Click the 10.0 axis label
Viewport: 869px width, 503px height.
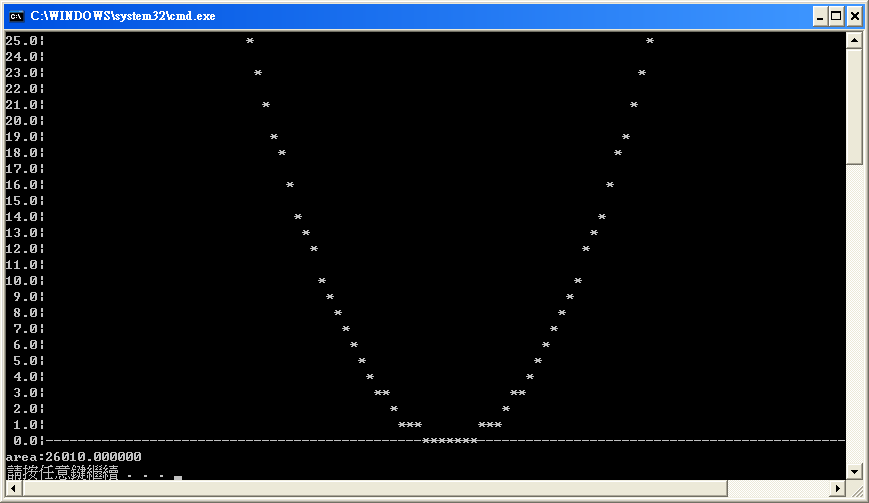22,281
